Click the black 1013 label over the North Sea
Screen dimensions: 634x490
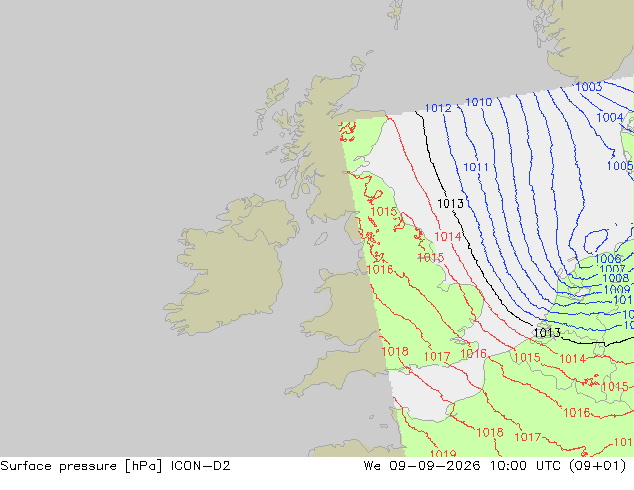tap(450, 203)
